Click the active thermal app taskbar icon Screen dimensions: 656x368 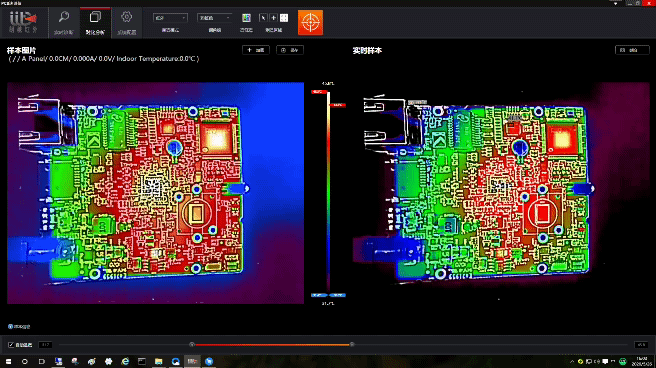coord(192,361)
